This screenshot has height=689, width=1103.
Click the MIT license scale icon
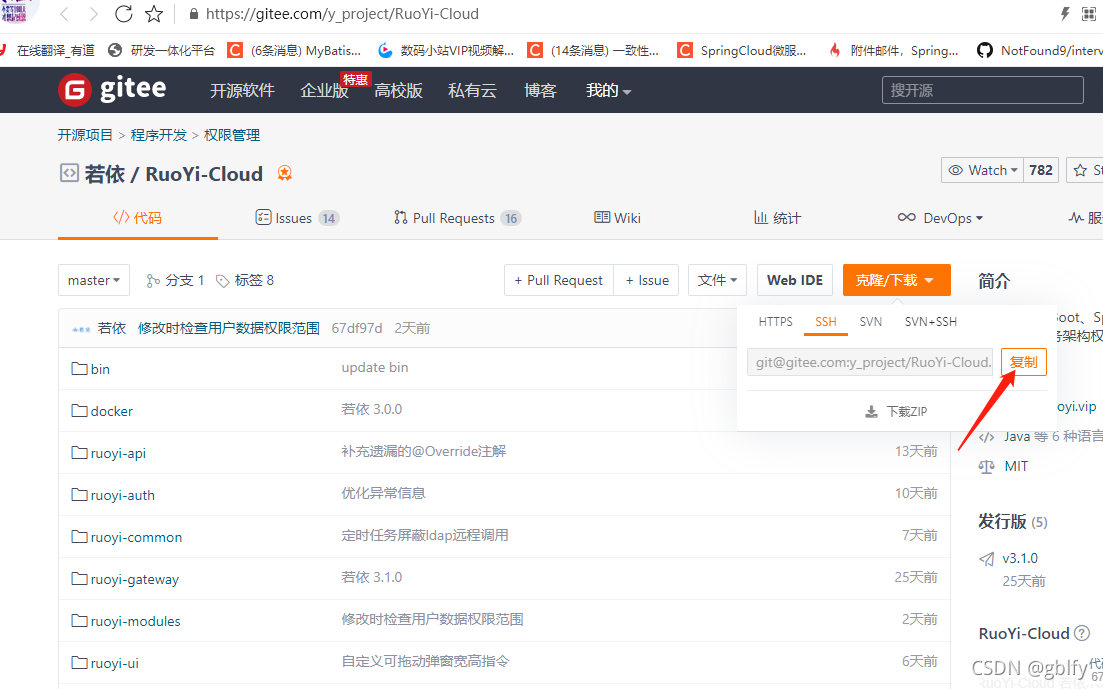point(986,467)
